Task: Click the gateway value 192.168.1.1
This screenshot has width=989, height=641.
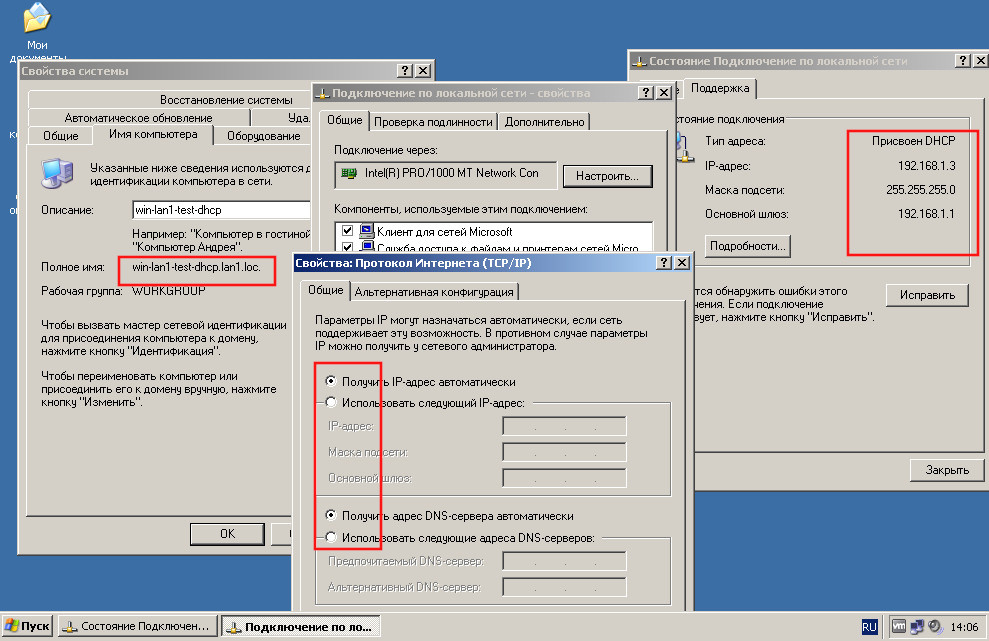Action: click(927, 214)
